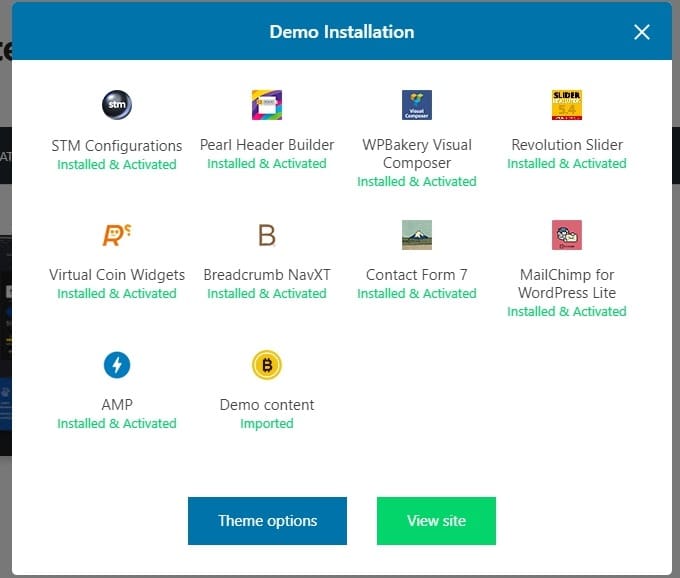680x578 pixels.
Task: Select the Contact Form 7 label
Action: point(417,274)
